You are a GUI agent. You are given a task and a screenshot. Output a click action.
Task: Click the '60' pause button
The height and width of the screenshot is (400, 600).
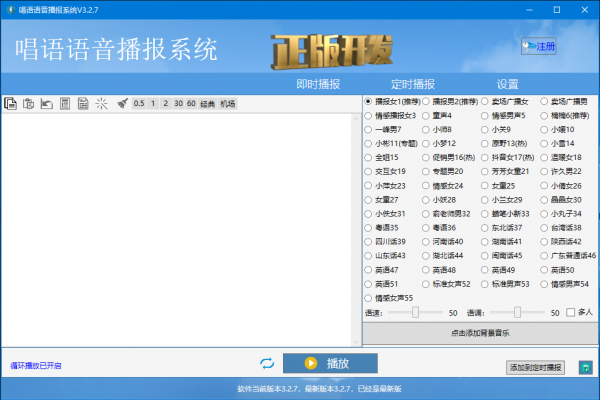click(x=191, y=104)
